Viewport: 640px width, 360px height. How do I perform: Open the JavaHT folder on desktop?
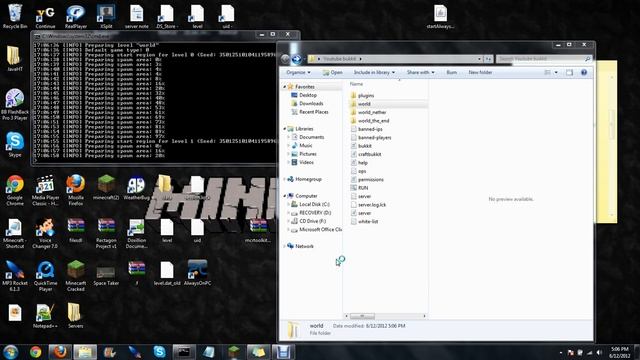[15, 58]
